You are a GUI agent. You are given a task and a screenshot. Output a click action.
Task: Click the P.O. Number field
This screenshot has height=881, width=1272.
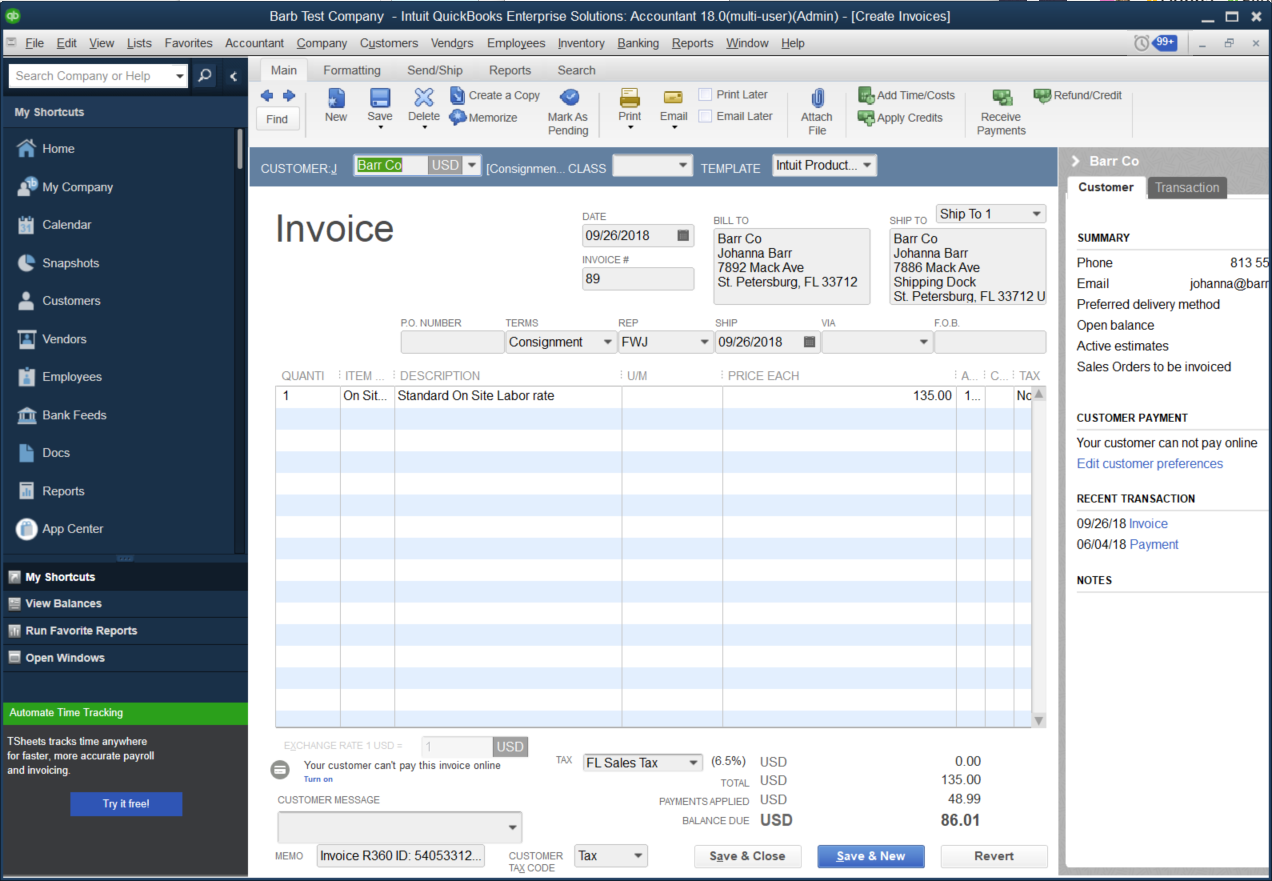(x=453, y=342)
